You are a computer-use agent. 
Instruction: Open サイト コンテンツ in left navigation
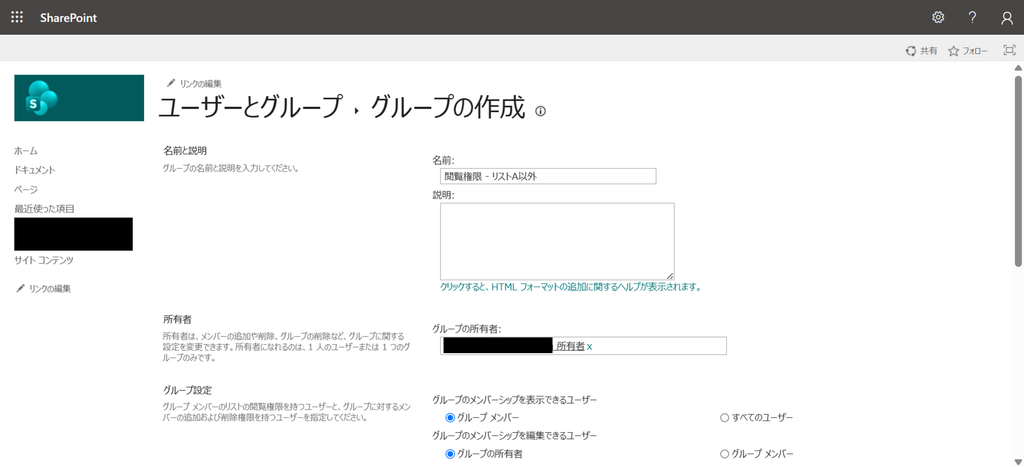pyautogui.click(x=44, y=261)
